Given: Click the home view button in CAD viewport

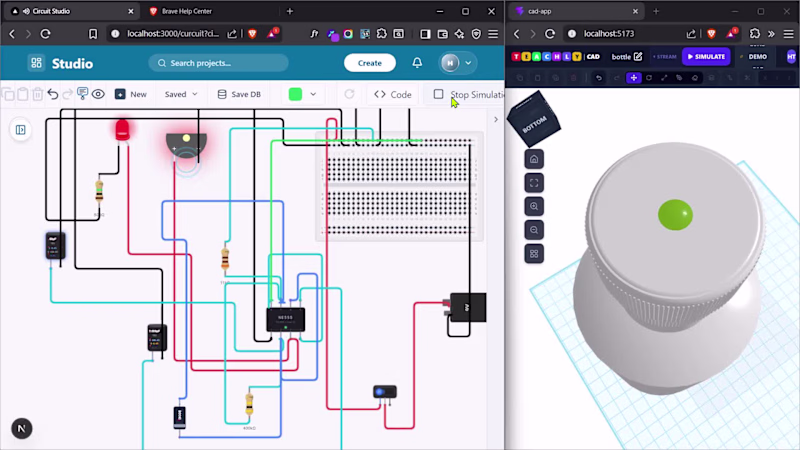Looking at the screenshot, I should coord(534,159).
